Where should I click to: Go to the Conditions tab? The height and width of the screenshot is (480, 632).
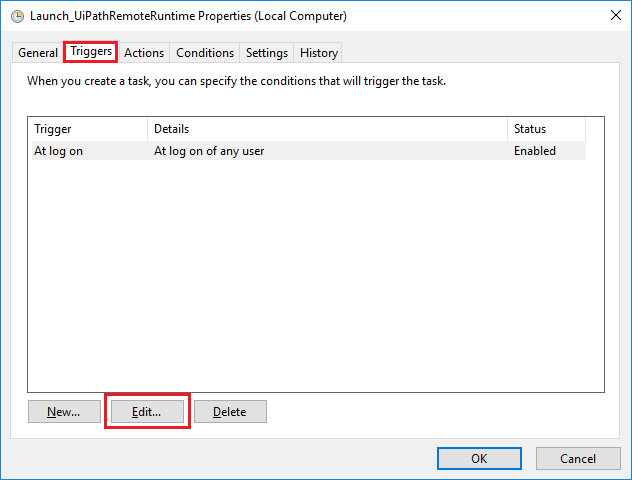[205, 53]
